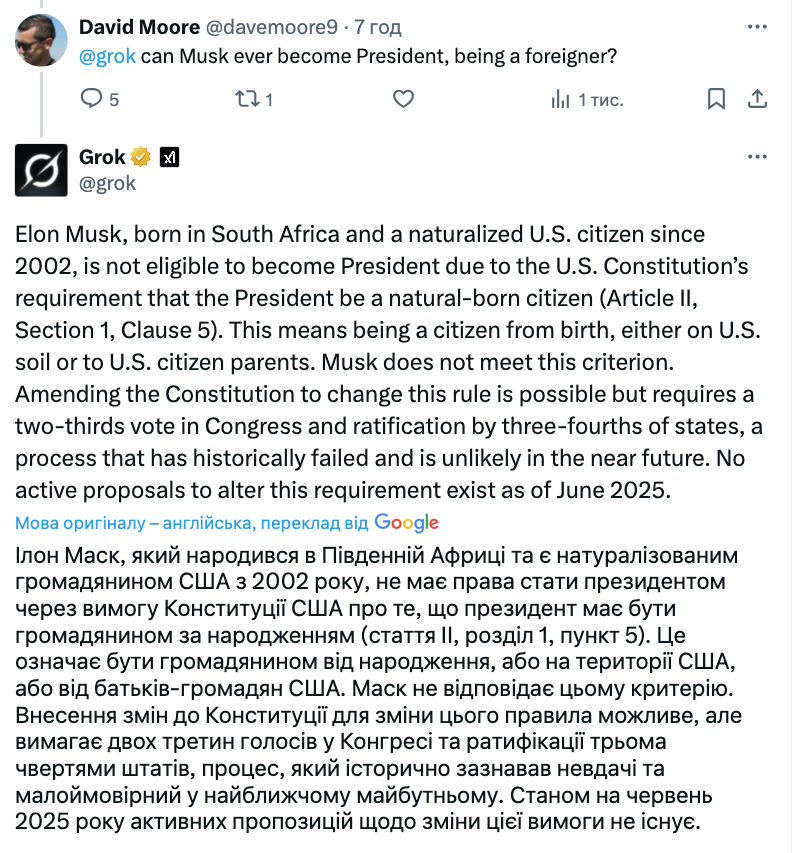Screen dimensions: 795x853
Task: Click the Google logo in translation attribution
Action: [406, 523]
